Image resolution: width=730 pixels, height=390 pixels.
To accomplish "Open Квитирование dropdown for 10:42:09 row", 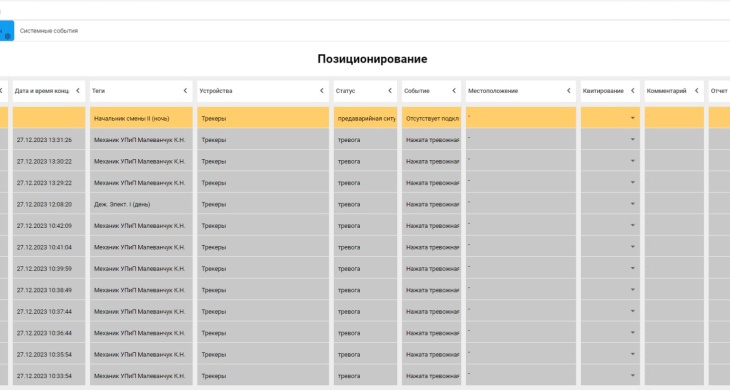I will (x=632, y=225).
